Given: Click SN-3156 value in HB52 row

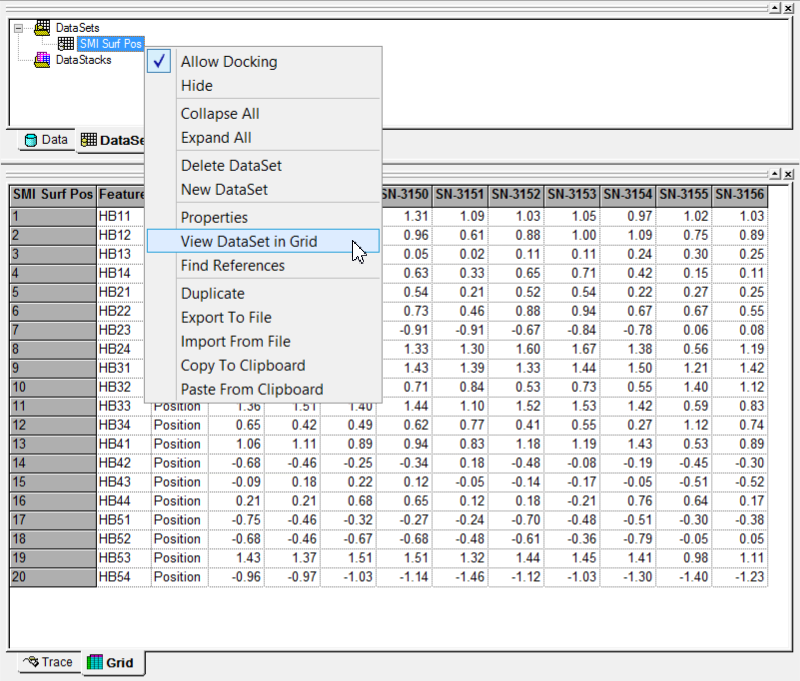Looking at the screenshot, I should (x=740, y=539).
